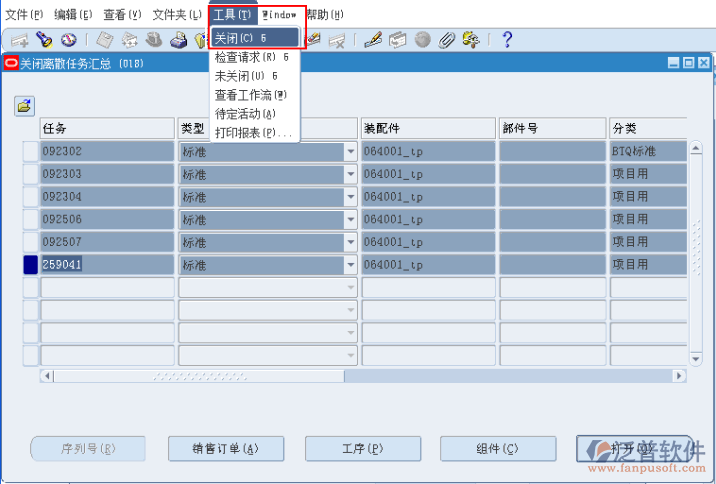Expand the type dropdown for task 092303

tap(350, 174)
